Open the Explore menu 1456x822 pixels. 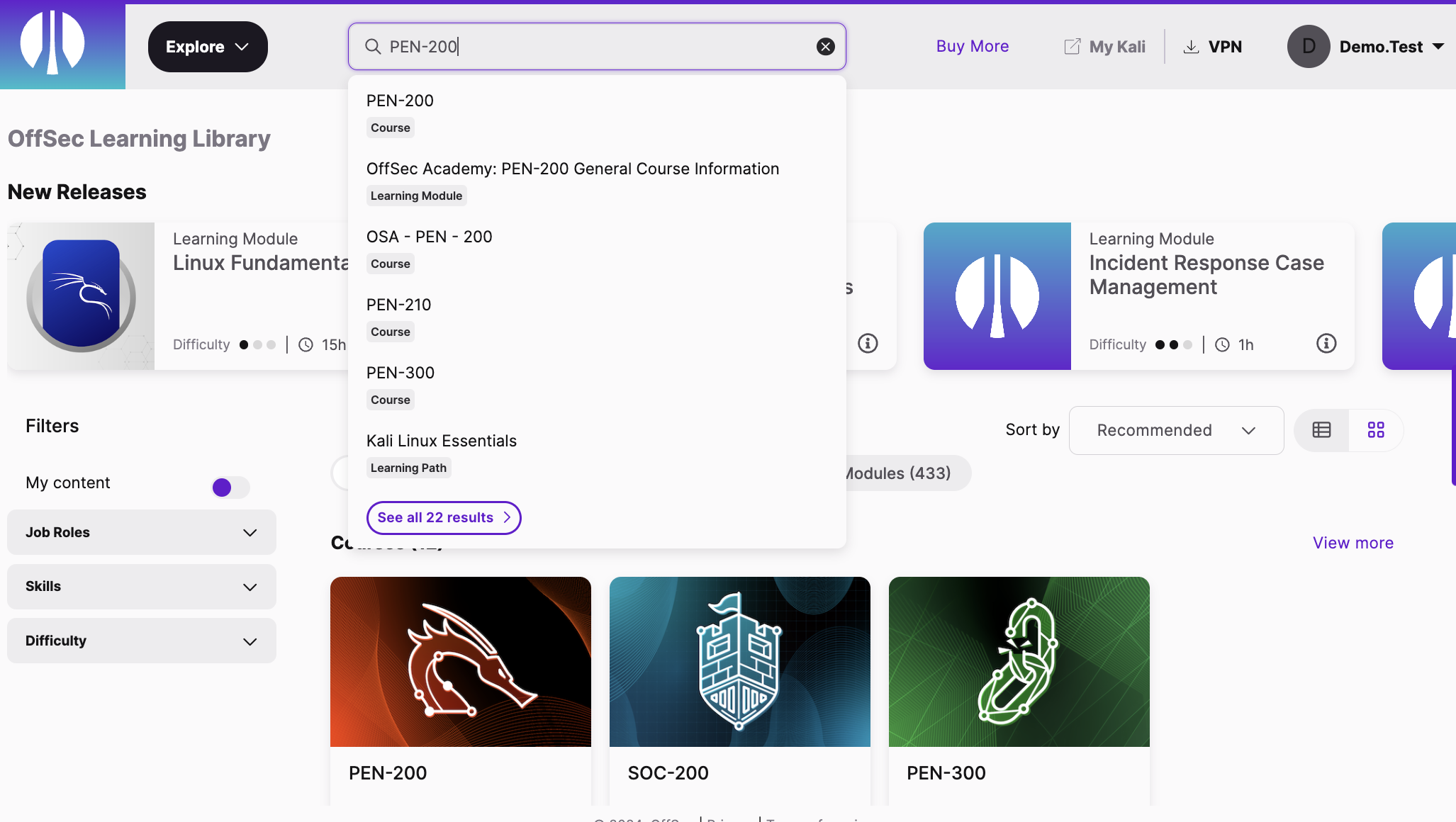[208, 46]
